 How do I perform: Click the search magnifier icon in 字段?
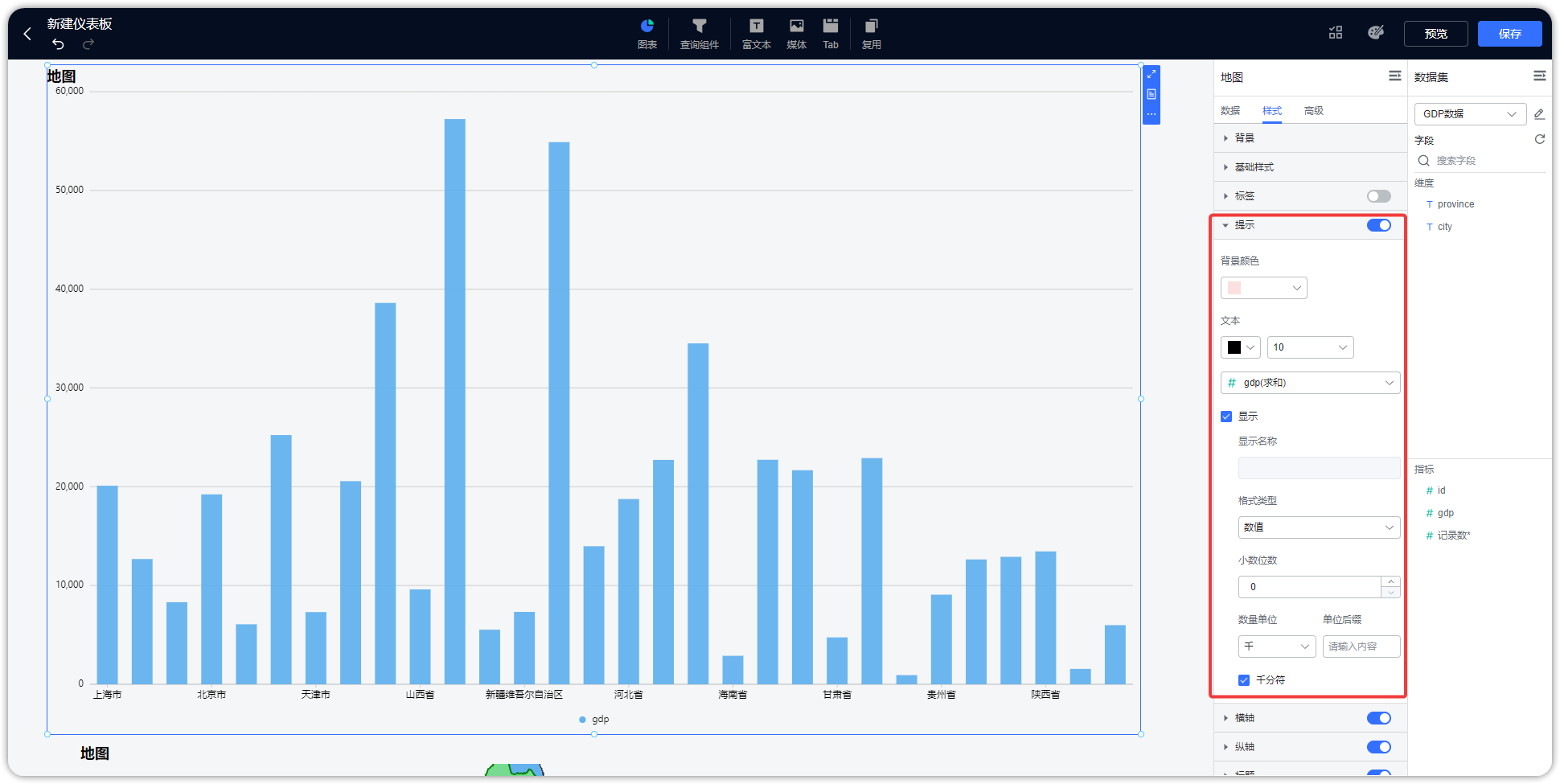coord(1424,161)
